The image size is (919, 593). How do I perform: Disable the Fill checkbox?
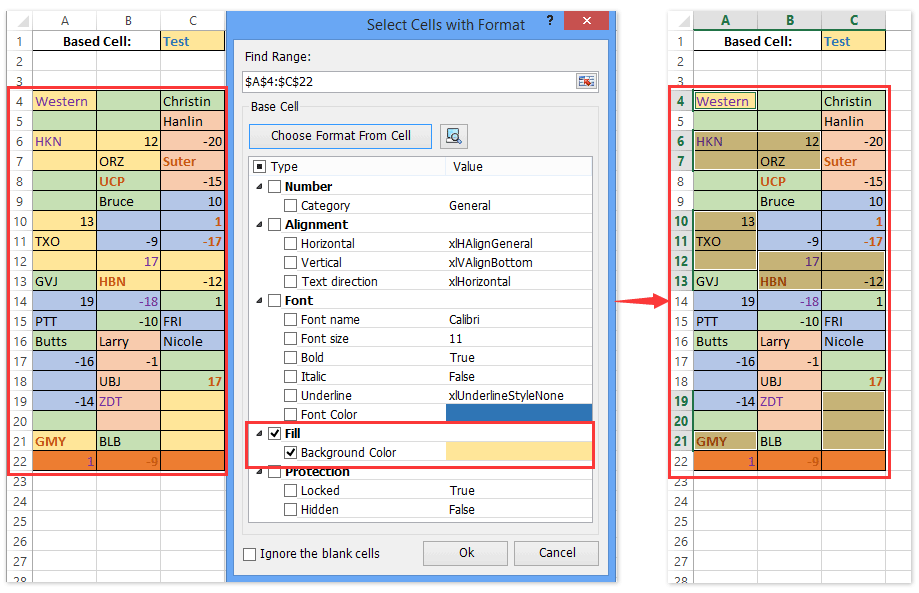275,433
